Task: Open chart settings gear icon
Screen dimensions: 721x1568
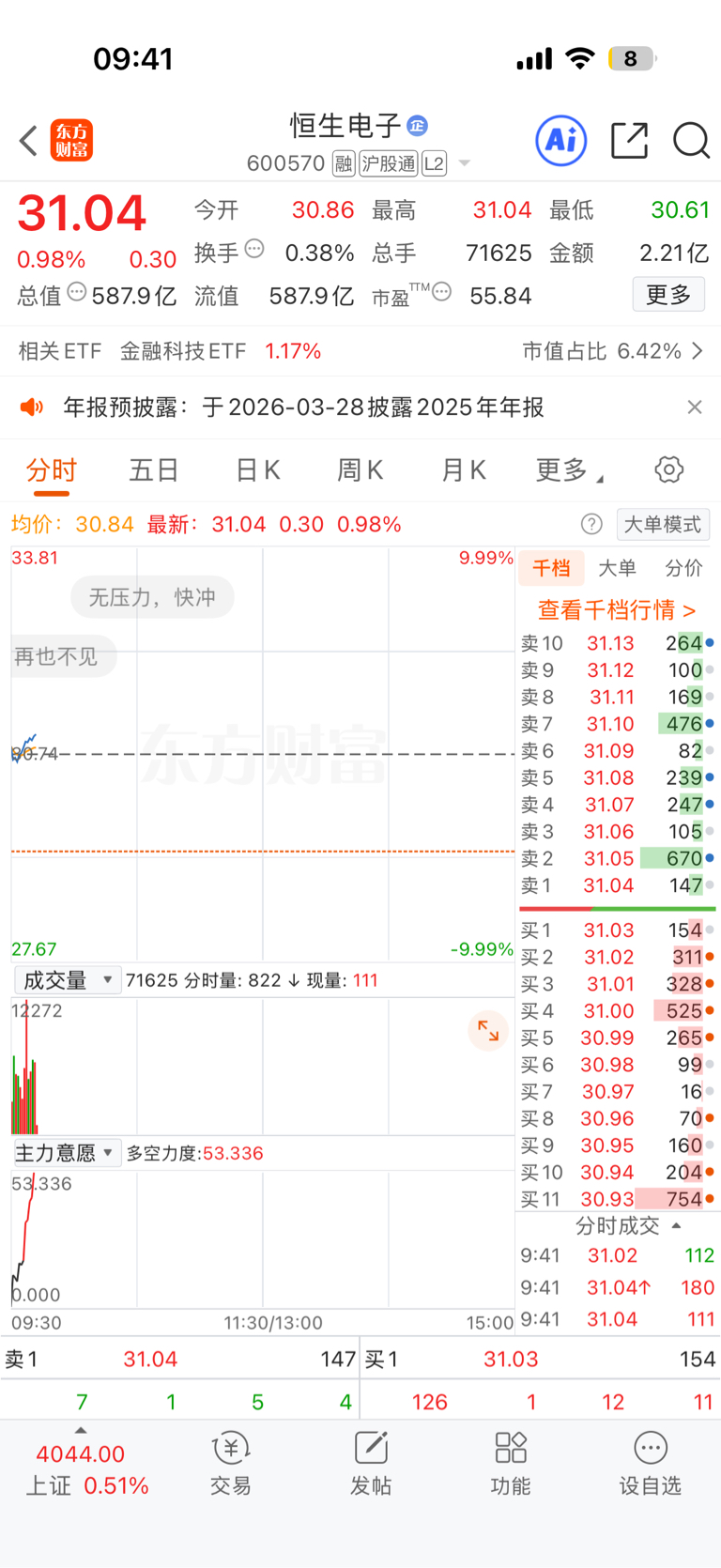Action: pyautogui.click(x=669, y=469)
